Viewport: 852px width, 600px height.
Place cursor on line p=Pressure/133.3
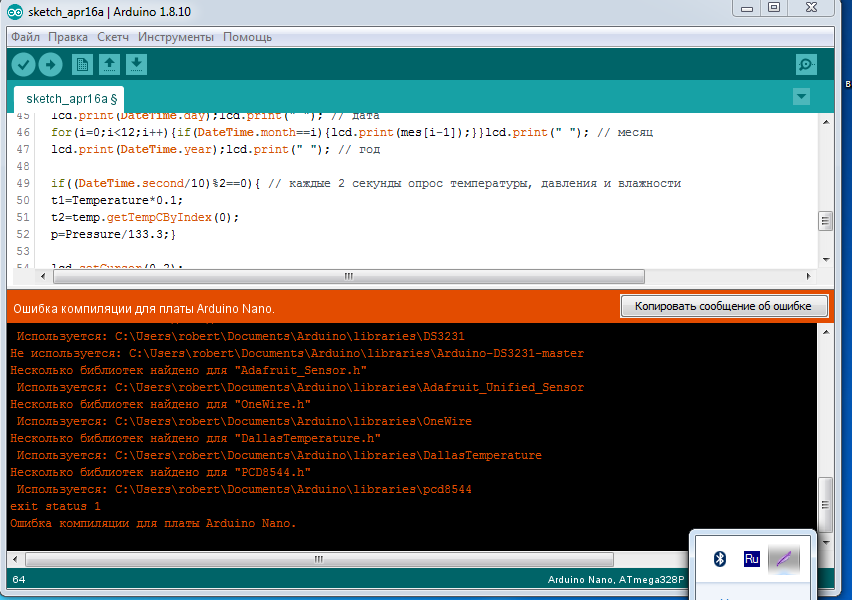(113, 233)
